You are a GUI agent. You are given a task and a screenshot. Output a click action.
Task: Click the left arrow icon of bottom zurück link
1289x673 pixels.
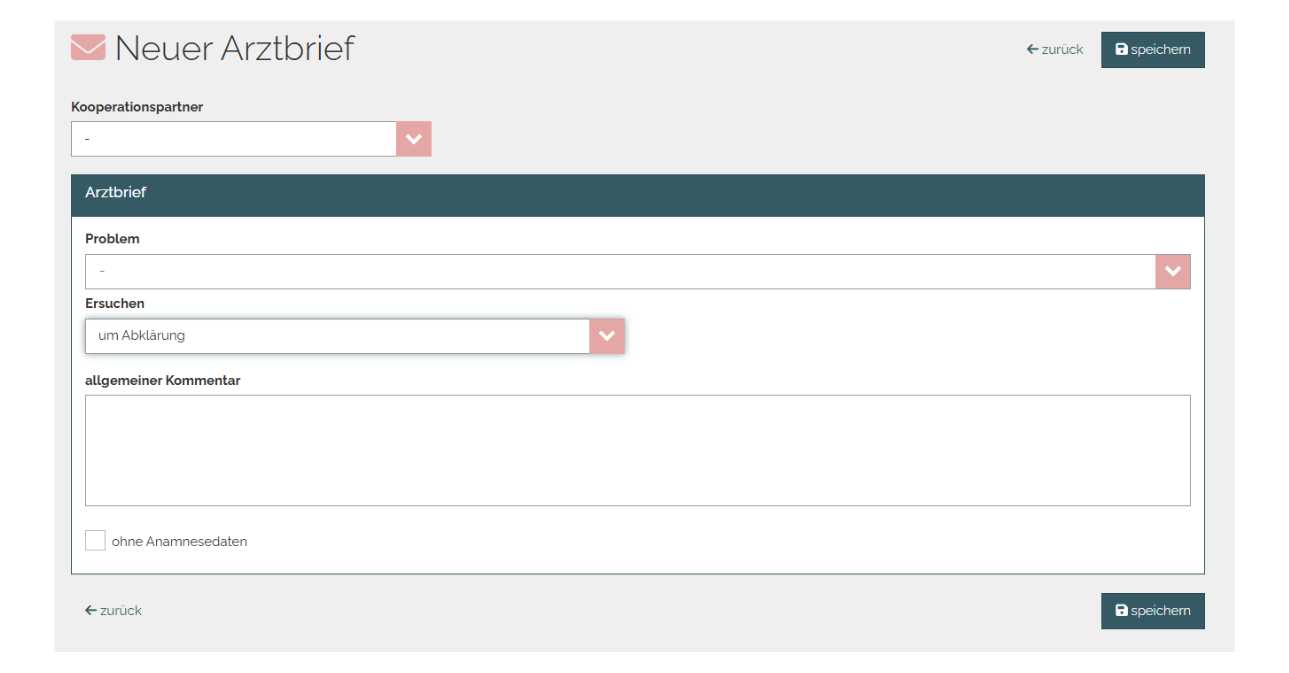click(x=90, y=610)
